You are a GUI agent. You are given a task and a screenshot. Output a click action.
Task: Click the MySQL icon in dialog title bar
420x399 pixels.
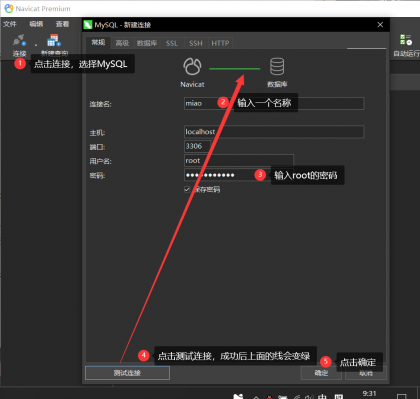(x=88, y=25)
